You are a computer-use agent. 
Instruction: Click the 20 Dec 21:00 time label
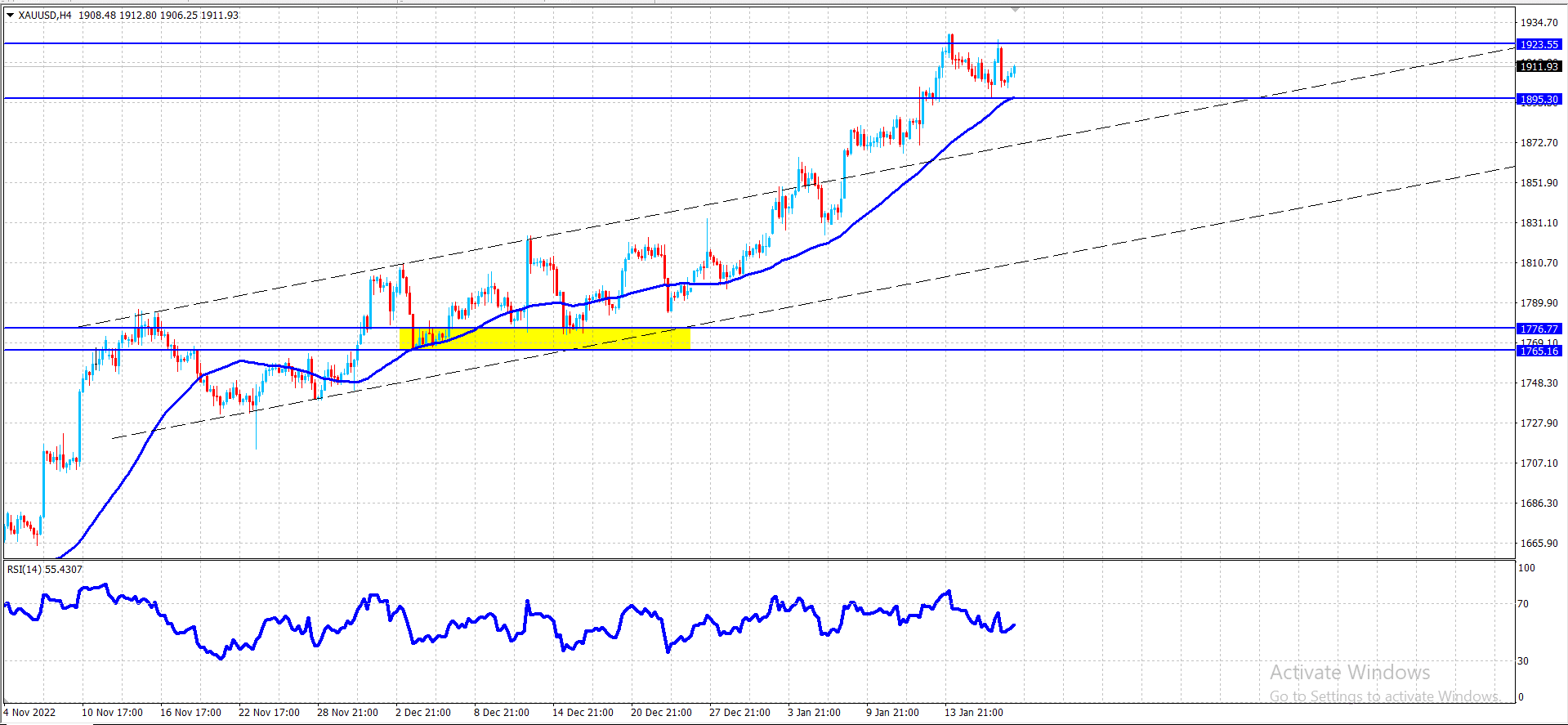coord(661,712)
